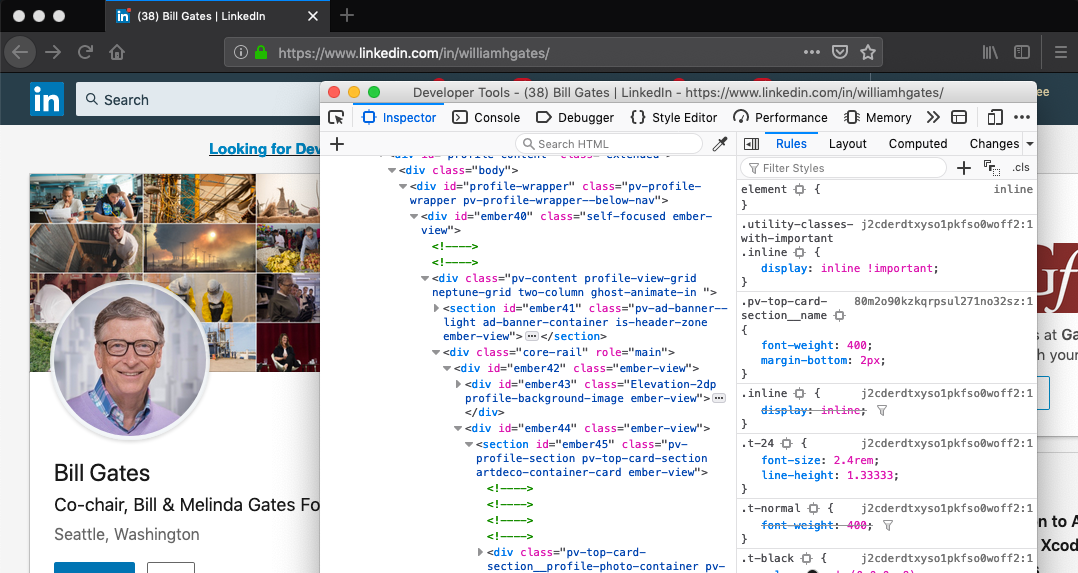Screen dimensions: 1078x573
Task: Click the Save to Pocket icon
Action: click(x=841, y=52)
